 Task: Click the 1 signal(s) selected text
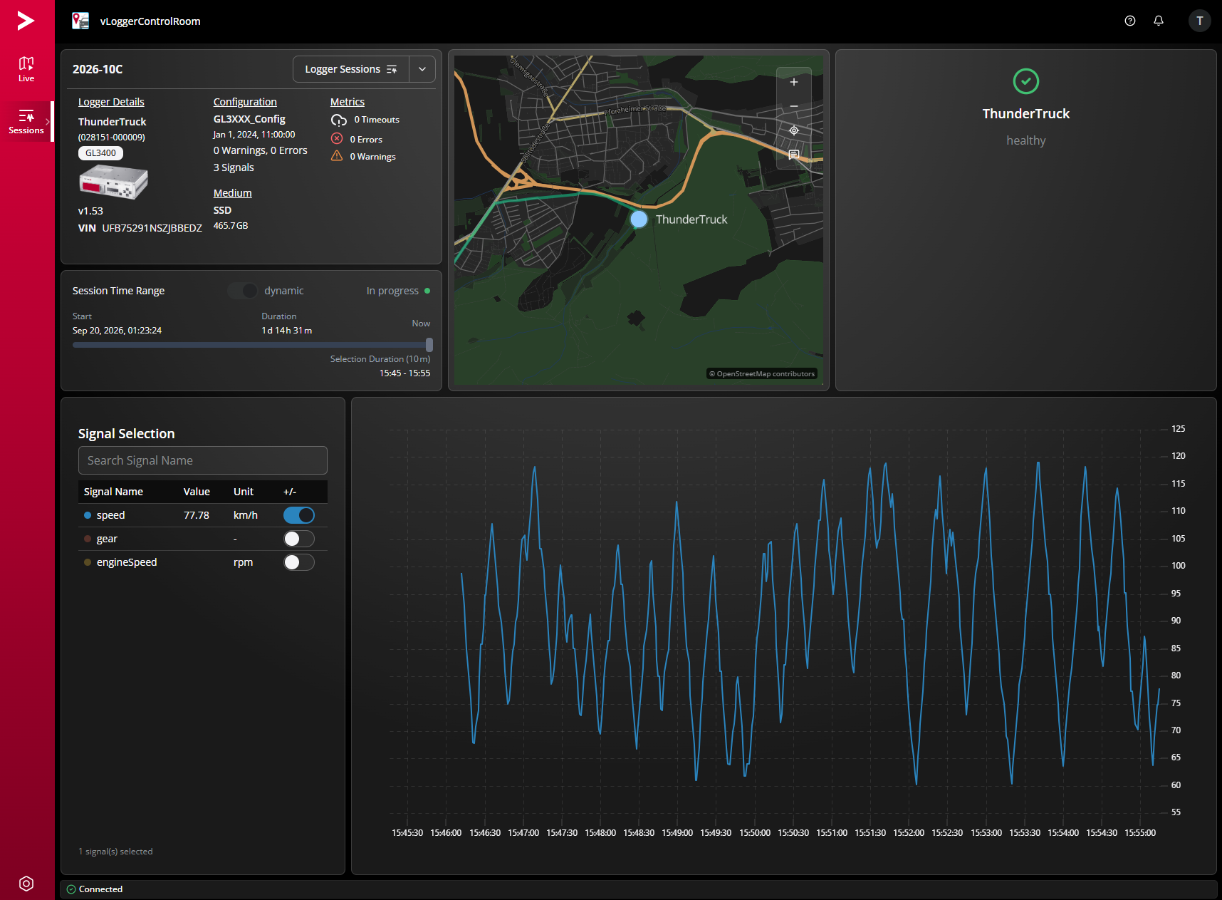pyautogui.click(x=115, y=852)
